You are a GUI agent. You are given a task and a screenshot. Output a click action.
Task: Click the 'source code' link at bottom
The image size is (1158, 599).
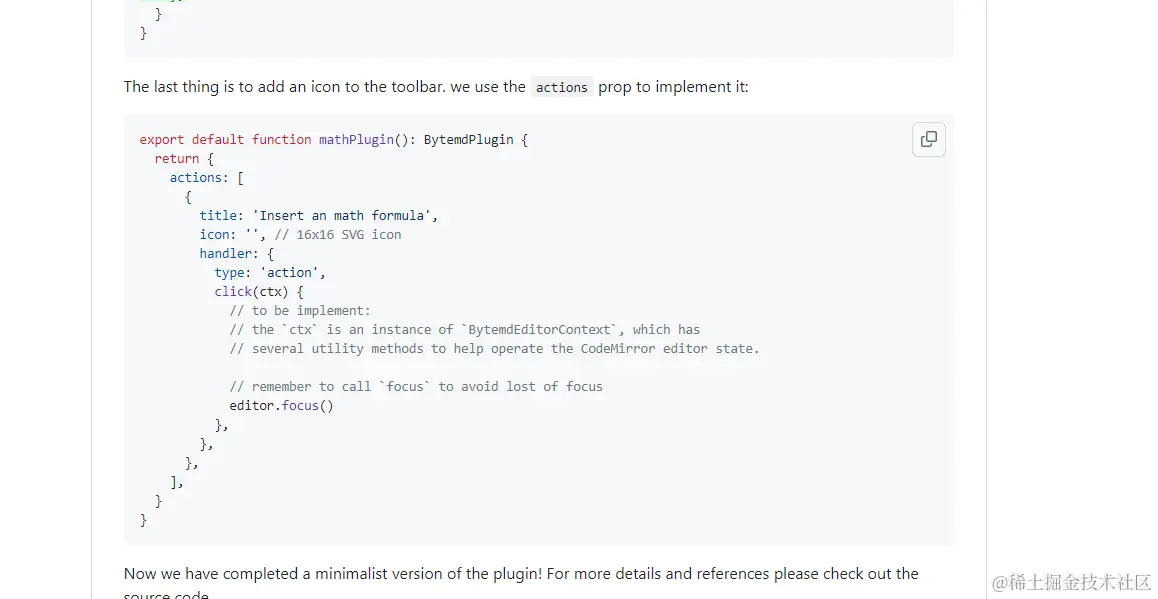coord(166,595)
